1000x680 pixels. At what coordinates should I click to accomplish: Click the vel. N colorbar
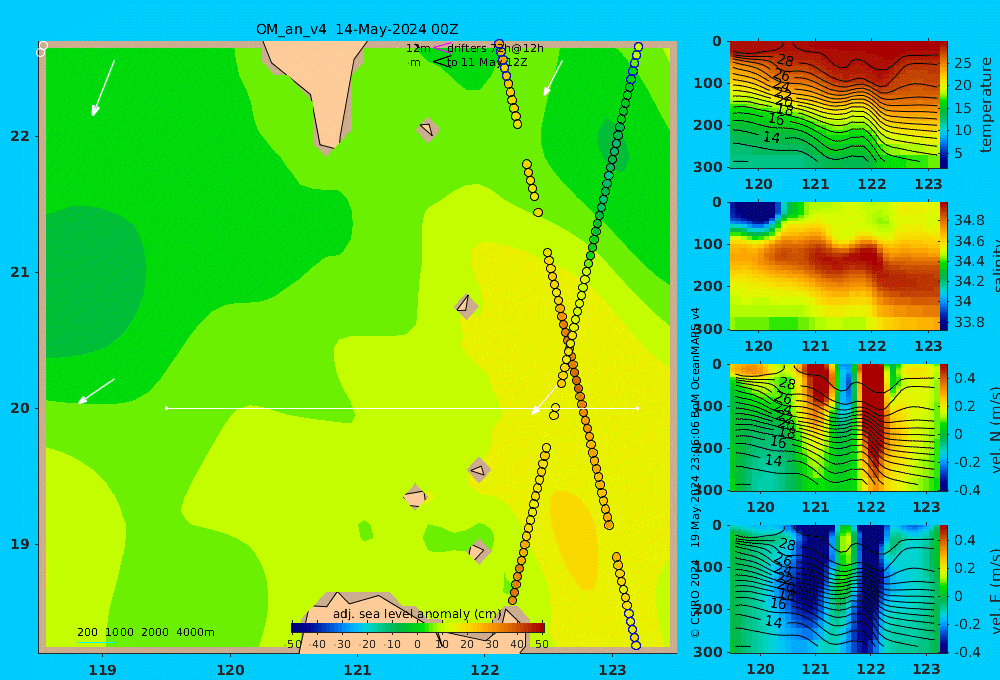(x=944, y=427)
